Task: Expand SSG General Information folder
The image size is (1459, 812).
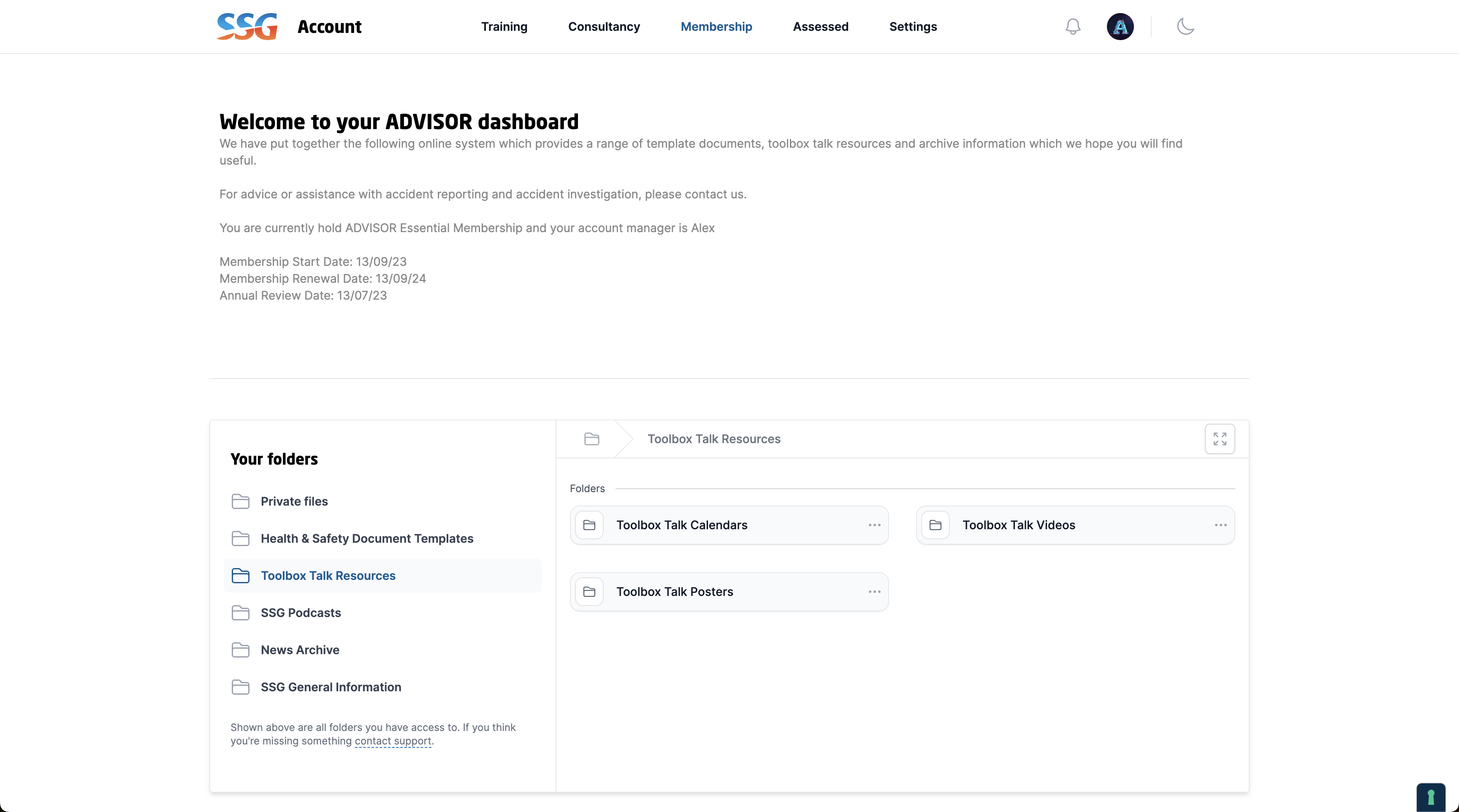Action: tap(331, 687)
